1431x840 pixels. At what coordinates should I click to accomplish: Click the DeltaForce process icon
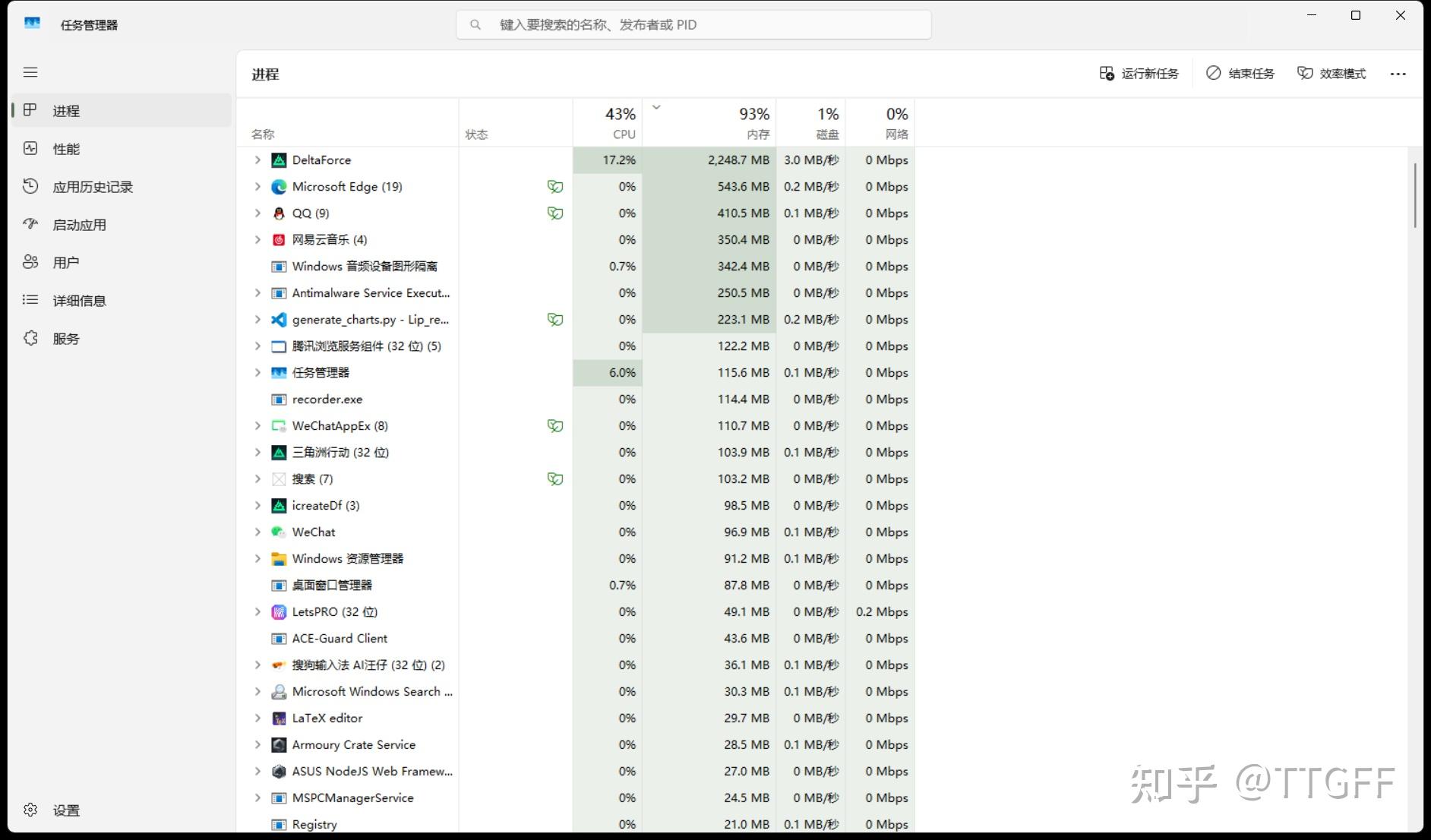pos(279,160)
